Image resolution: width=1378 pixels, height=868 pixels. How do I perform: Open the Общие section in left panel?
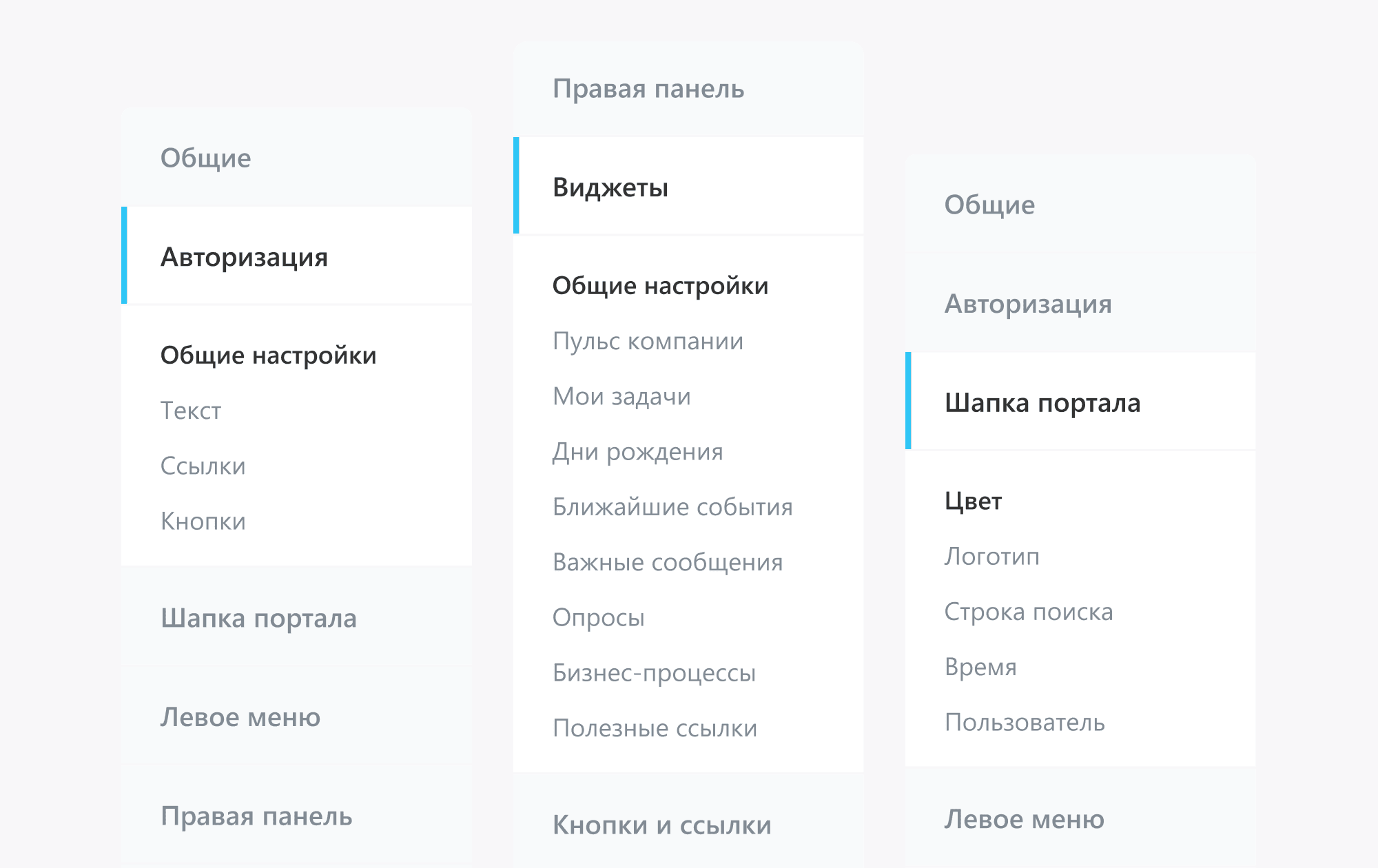point(205,158)
